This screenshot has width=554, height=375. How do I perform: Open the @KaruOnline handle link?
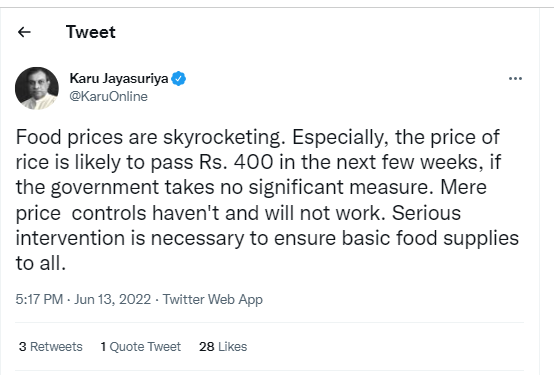point(108,96)
